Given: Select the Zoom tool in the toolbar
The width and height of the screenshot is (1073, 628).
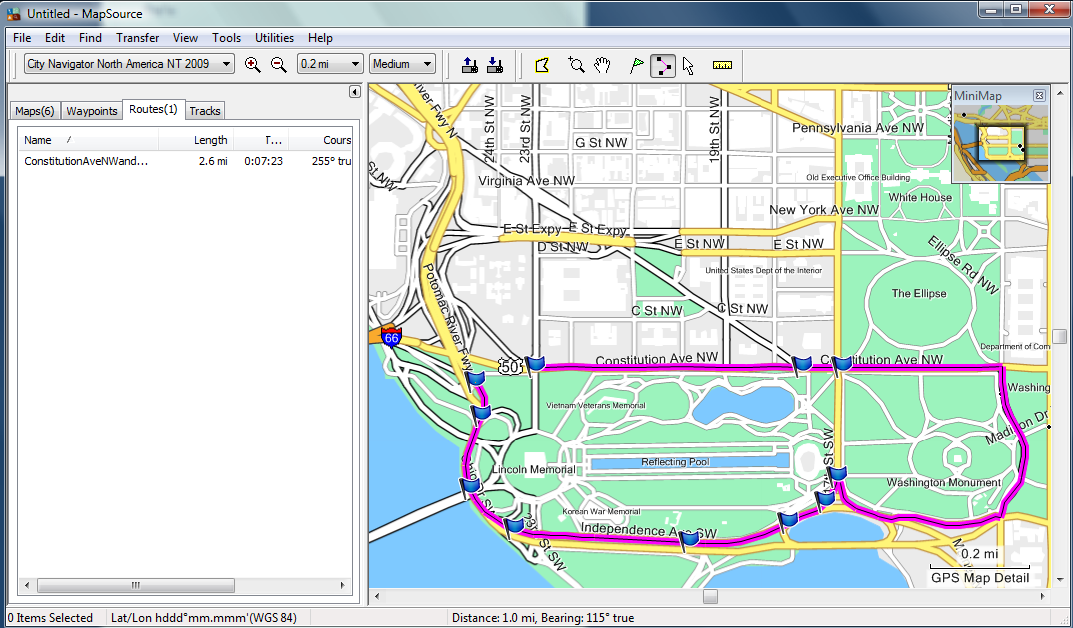Looking at the screenshot, I should pyautogui.click(x=576, y=65).
